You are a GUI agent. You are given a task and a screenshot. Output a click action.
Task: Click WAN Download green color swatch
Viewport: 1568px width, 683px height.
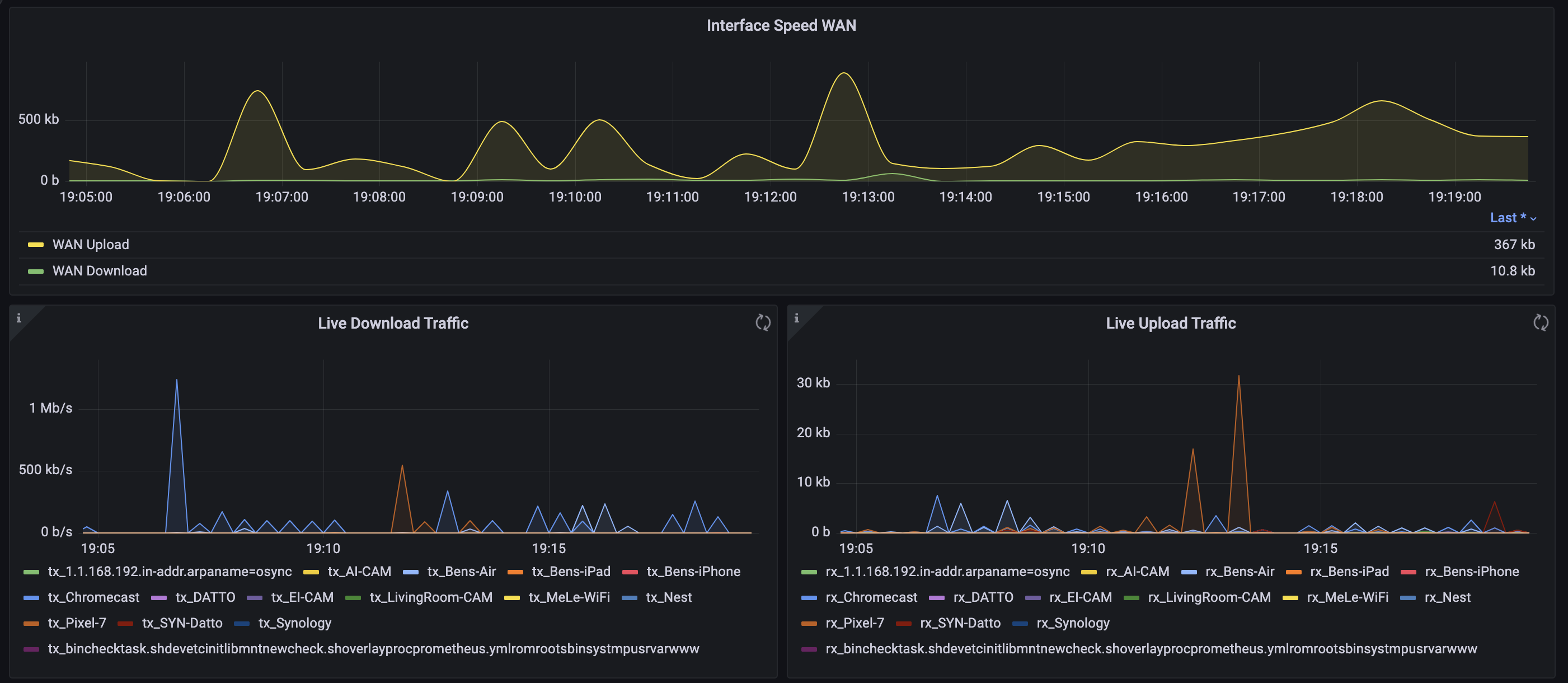pos(36,272)
